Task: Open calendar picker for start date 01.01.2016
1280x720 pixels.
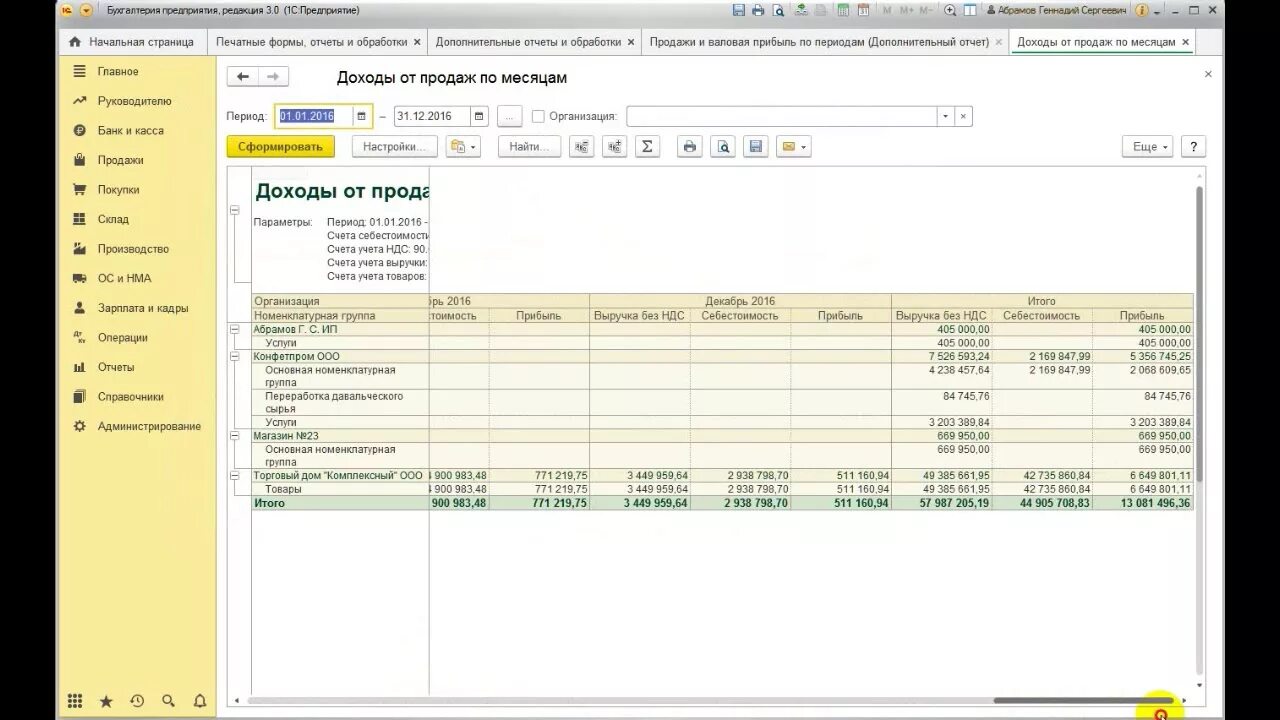Action: (x=362, y=116)
